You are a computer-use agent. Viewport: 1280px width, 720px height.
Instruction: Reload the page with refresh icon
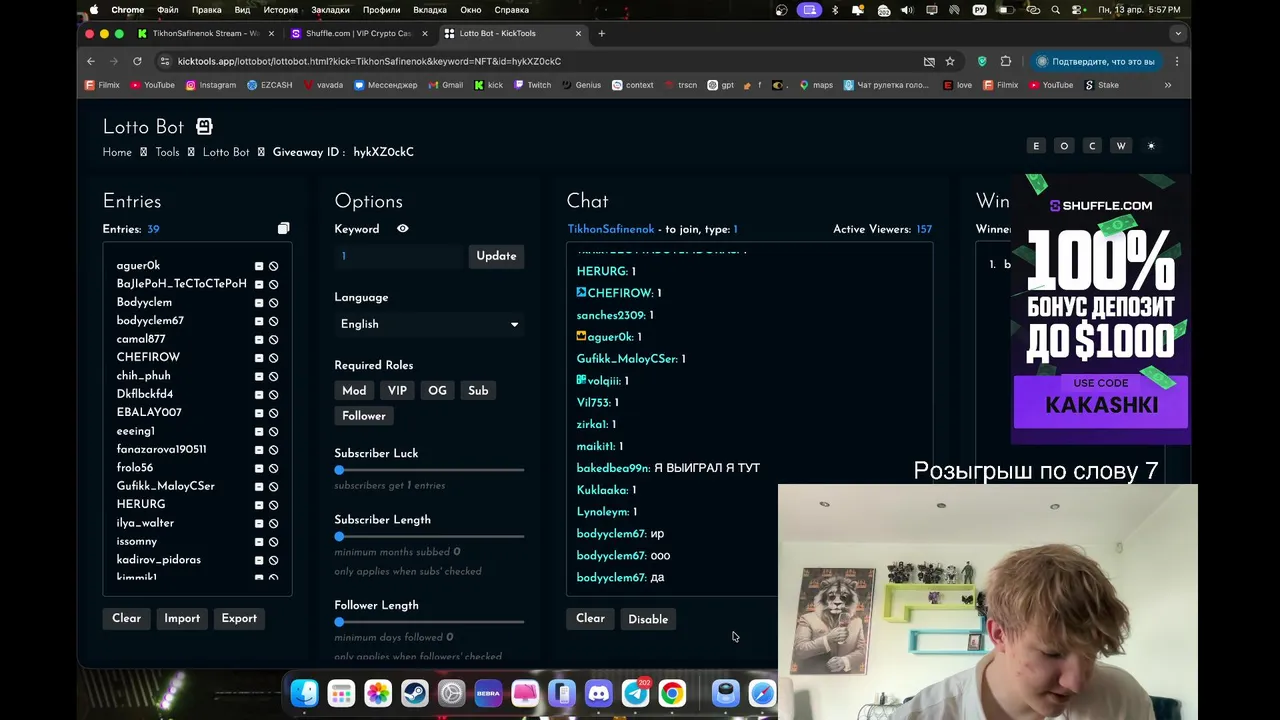[x=137, y=61]
